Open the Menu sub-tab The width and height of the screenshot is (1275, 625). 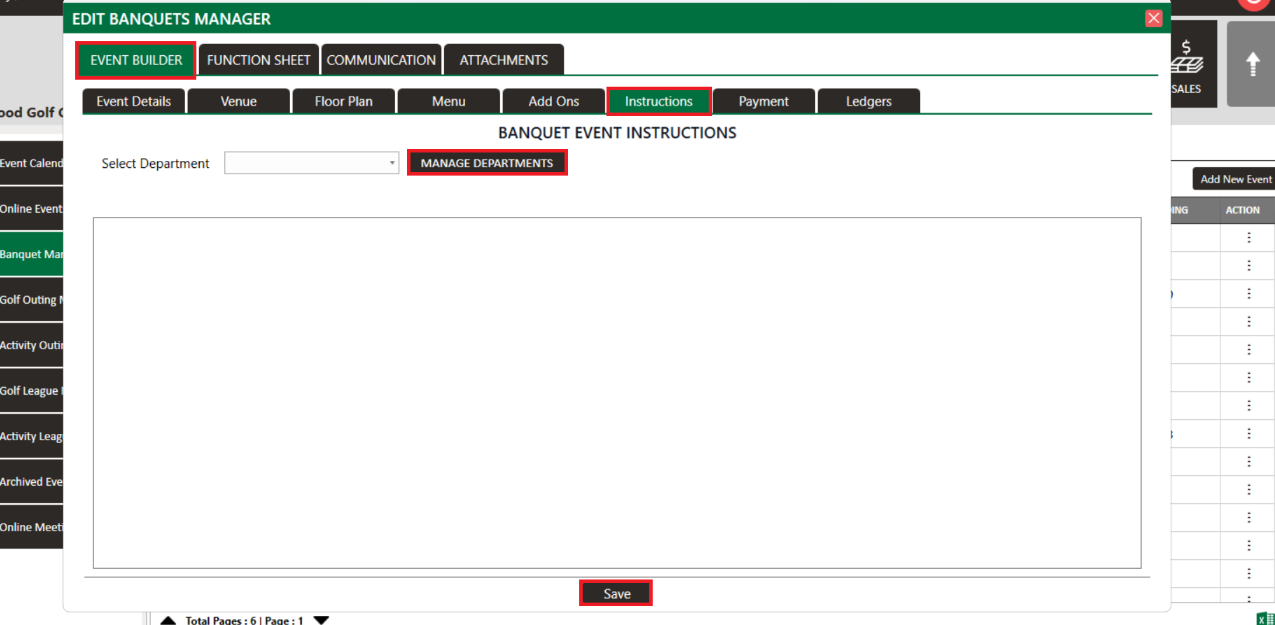pos(448,101)
